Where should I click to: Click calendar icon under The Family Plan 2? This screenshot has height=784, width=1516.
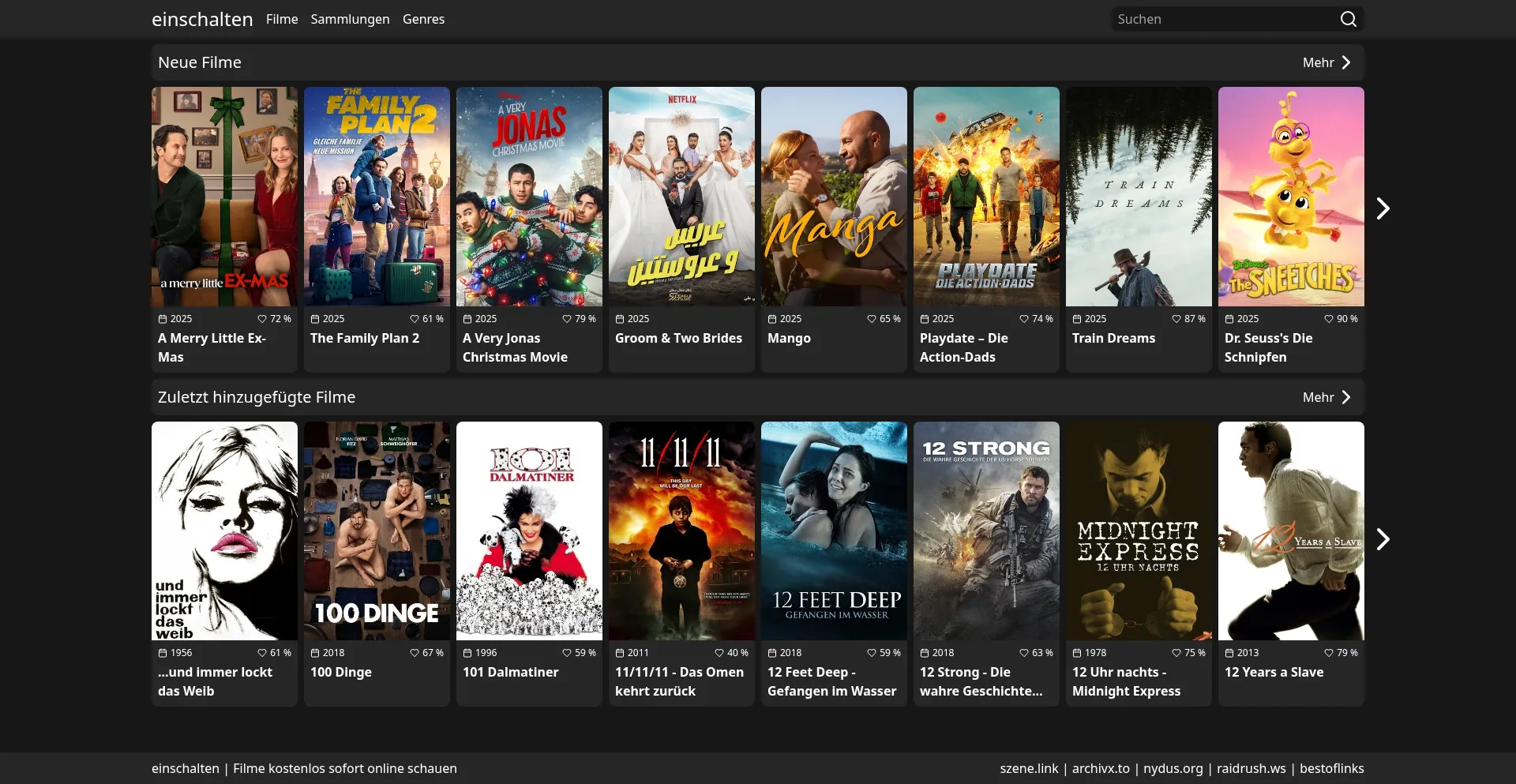[x=315, y=319]
